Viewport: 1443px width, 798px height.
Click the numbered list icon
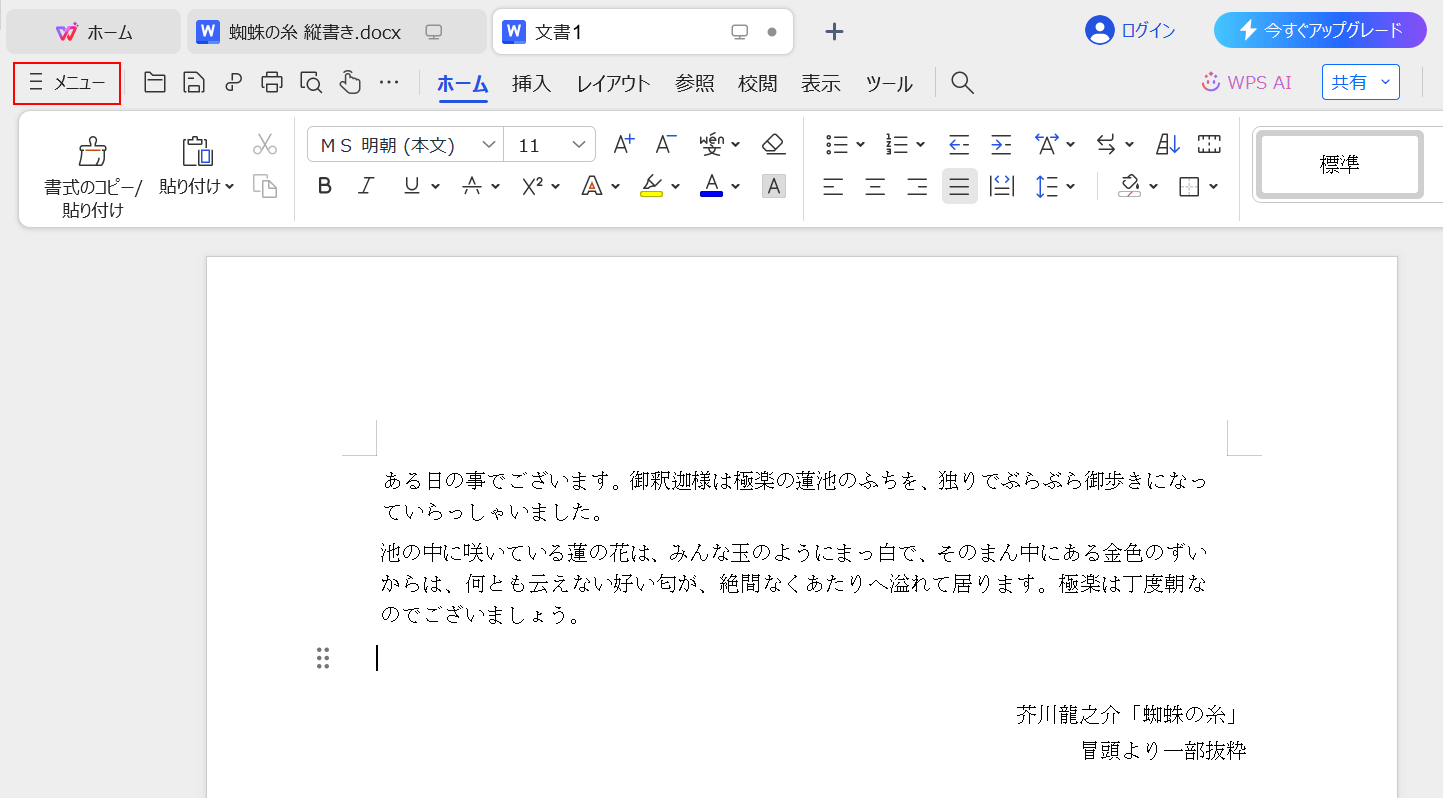coord(897,145)
